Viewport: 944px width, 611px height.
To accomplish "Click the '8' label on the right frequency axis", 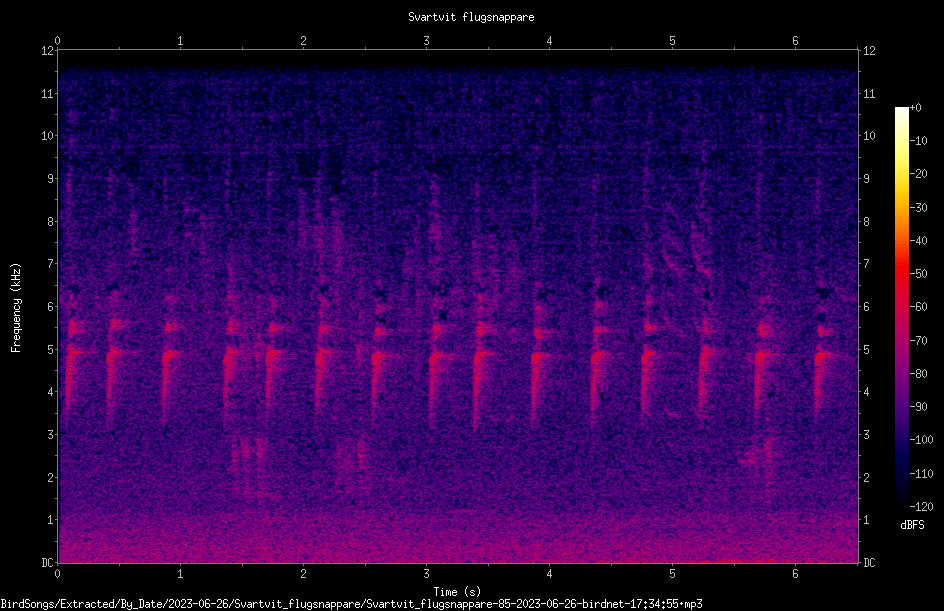I will pos(866,222).
